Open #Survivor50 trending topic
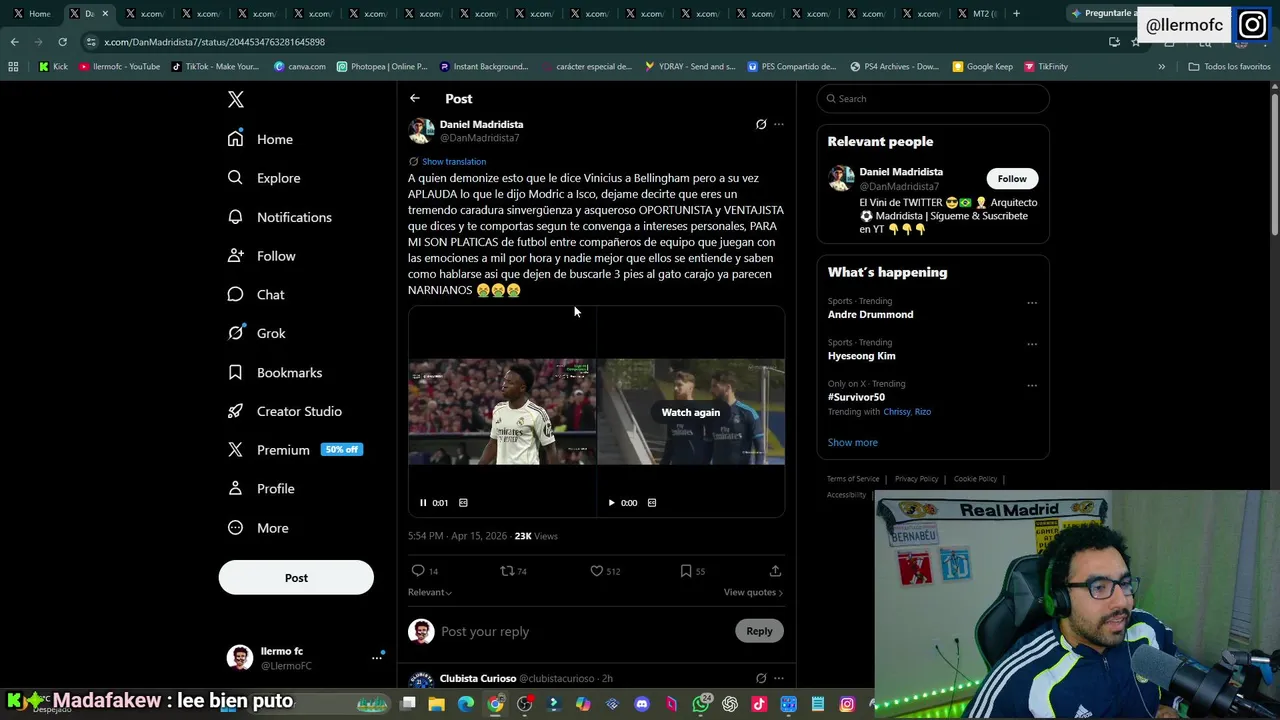This screenshot has height=720, width=1280. point(856,397)
